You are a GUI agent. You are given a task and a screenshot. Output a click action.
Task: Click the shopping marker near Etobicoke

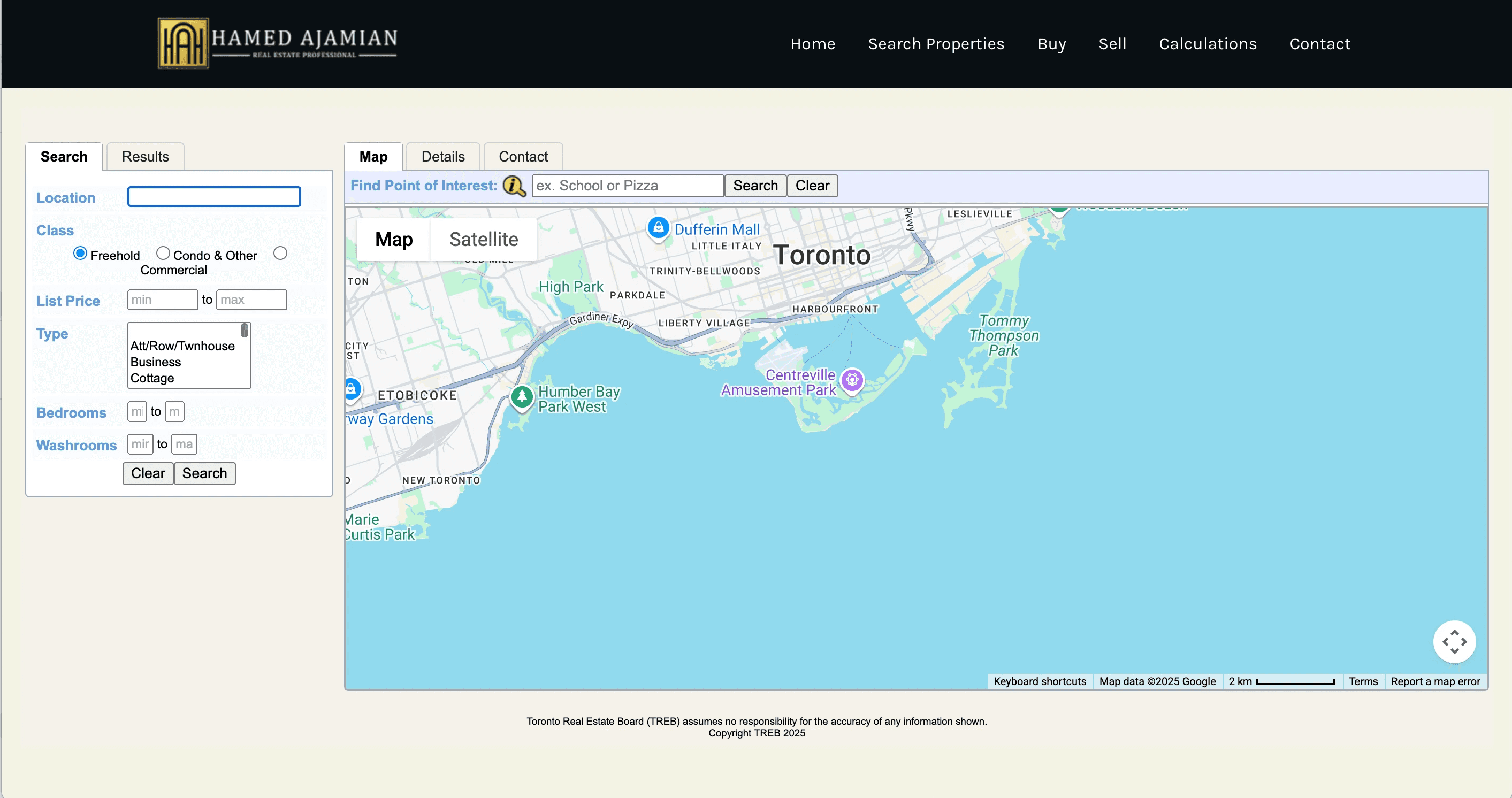click(352, 388)
